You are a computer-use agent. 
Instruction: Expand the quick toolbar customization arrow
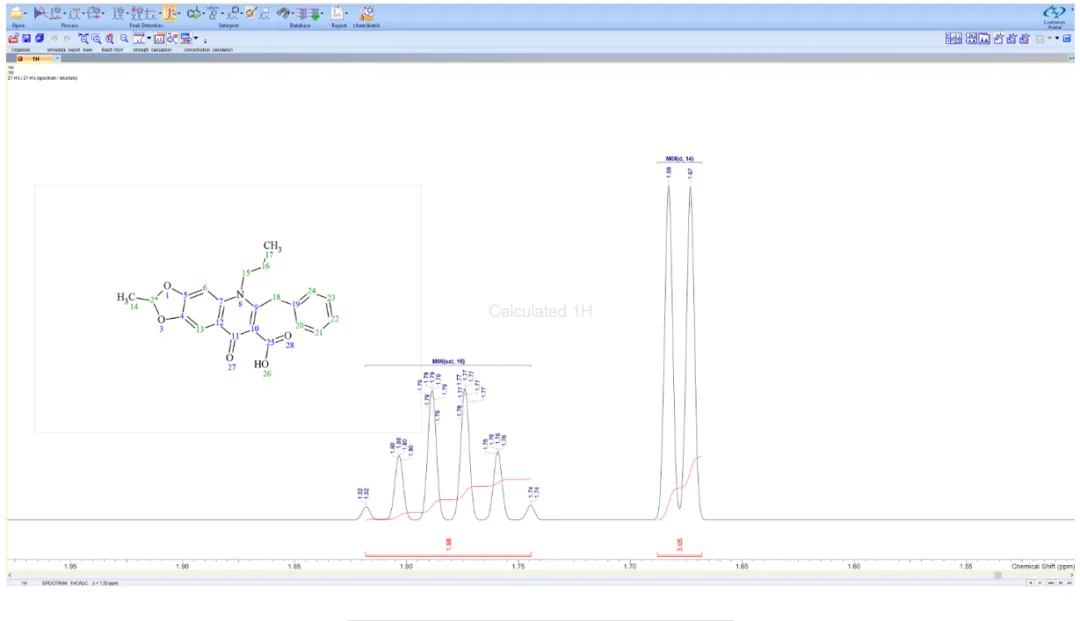205,41
